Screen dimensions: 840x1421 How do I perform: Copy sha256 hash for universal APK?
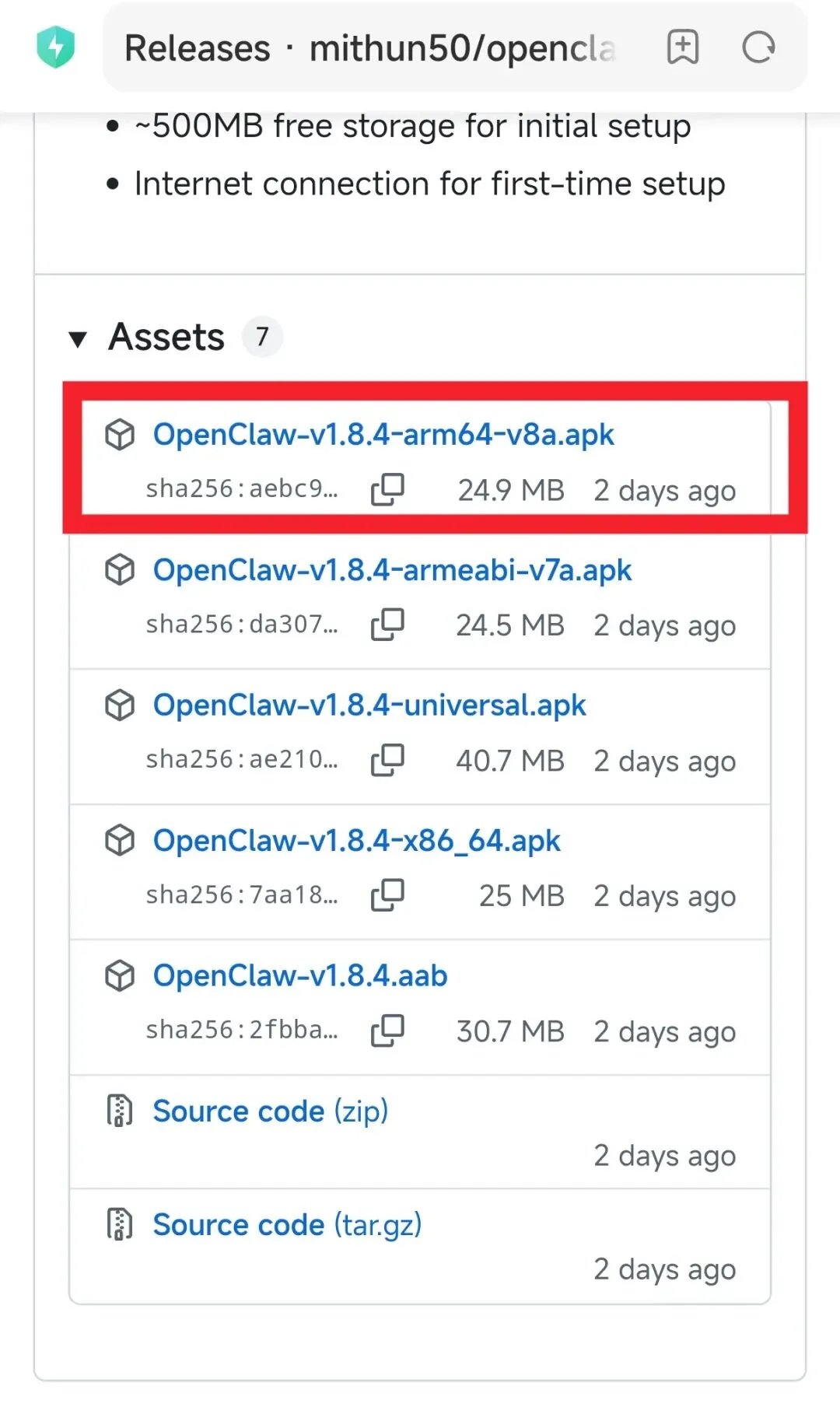coord(387,760)
